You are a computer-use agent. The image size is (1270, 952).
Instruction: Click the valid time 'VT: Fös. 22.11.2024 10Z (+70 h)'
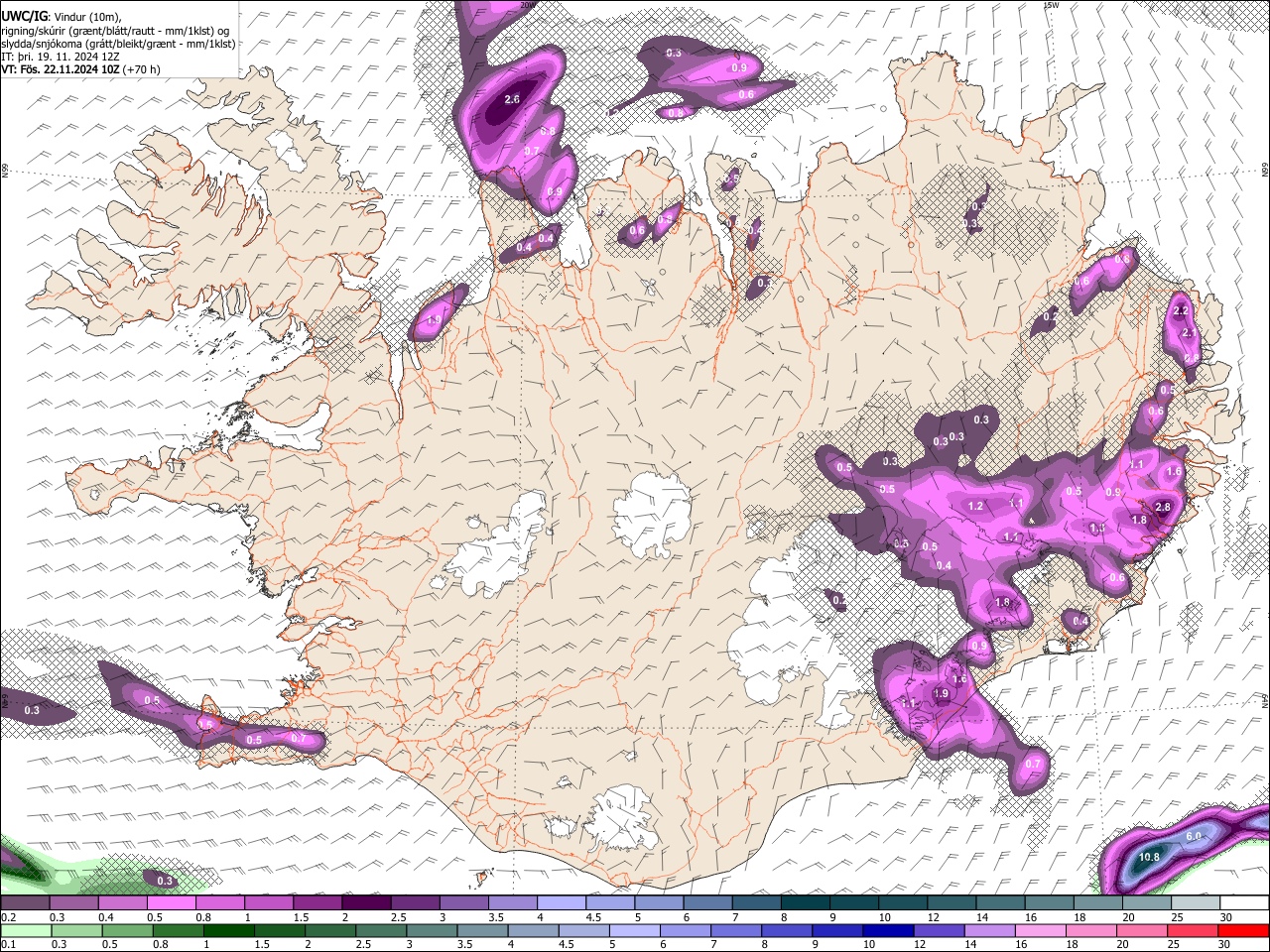(x=81, y=69)
